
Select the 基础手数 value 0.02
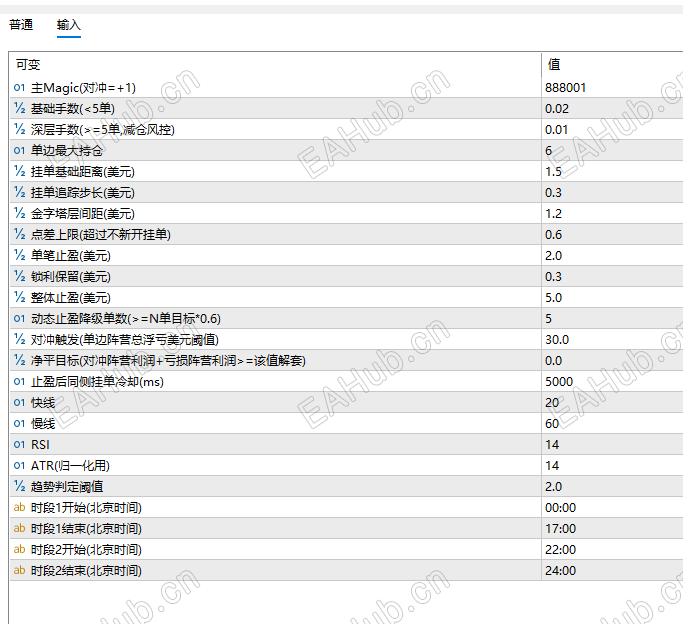point(557,109)
